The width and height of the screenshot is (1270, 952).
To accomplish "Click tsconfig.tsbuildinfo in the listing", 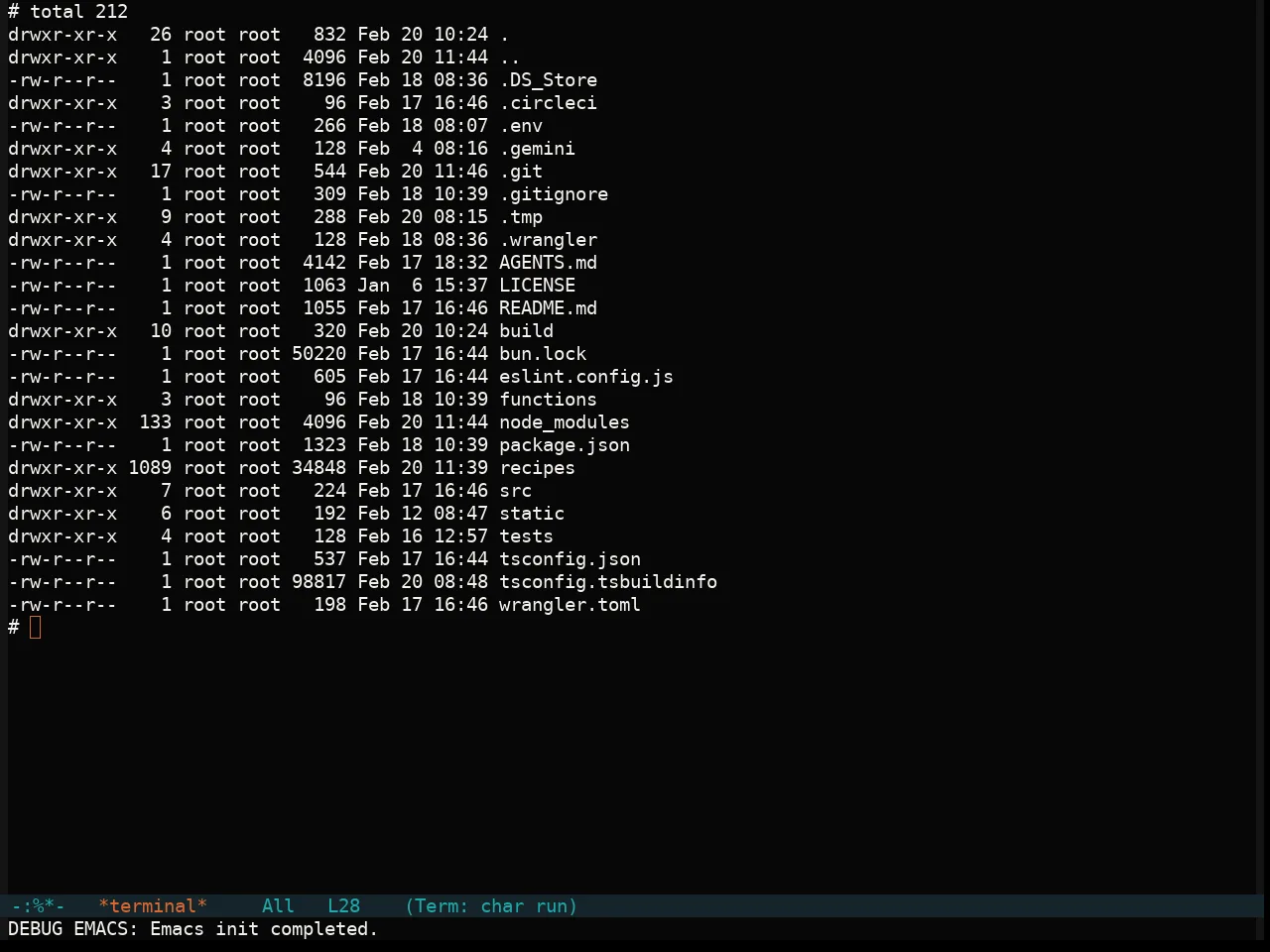I will click(608, 582).
